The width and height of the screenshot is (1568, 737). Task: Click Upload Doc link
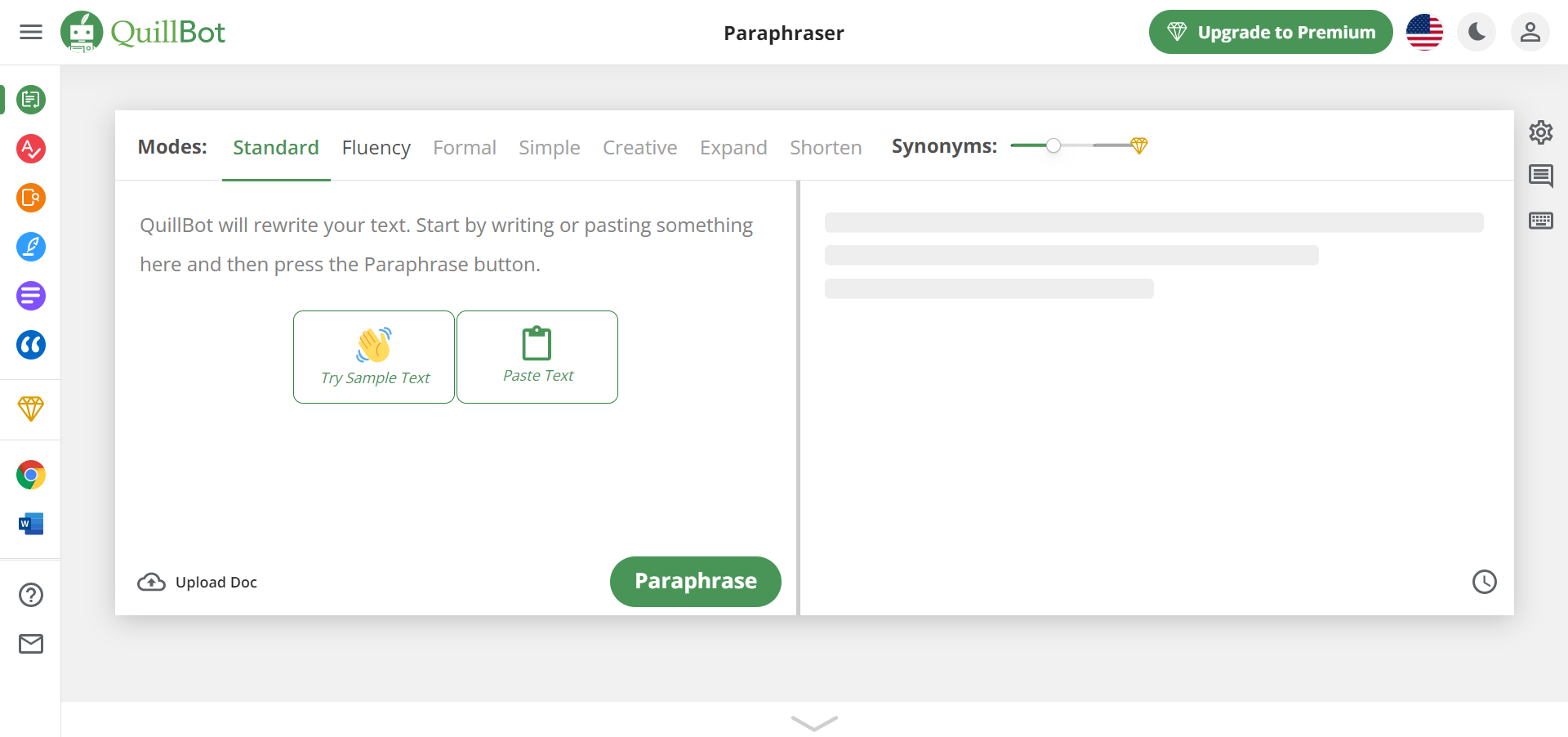[198, 582]
